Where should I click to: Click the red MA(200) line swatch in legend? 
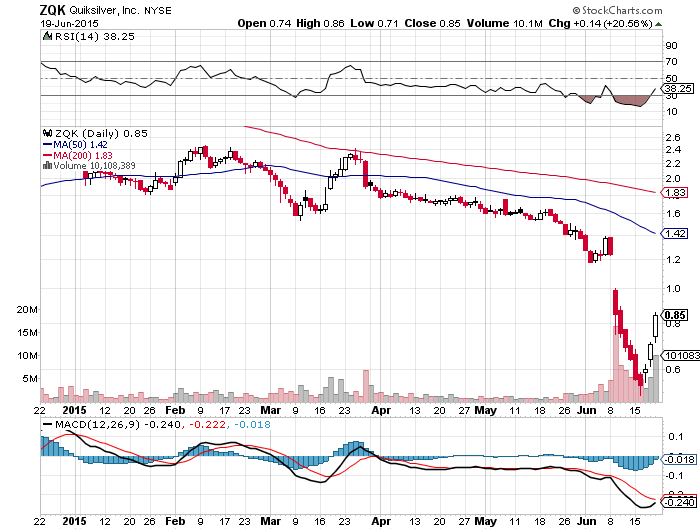[47, 155]
